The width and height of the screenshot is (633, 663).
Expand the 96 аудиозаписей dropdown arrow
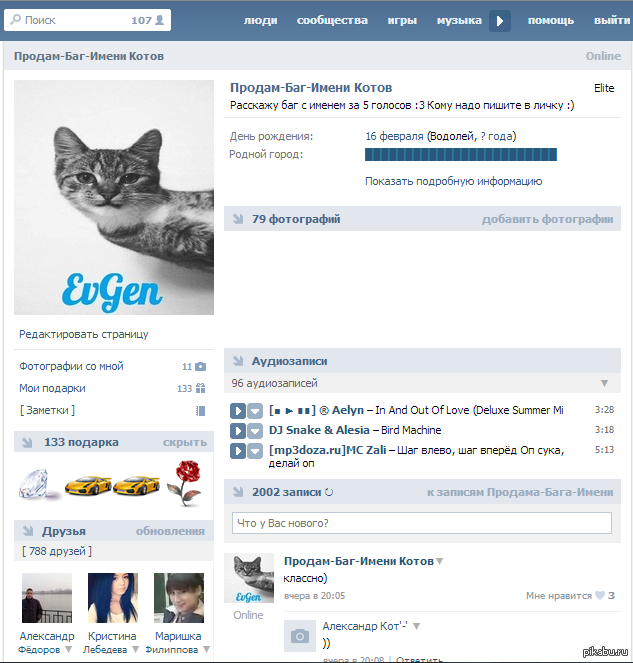coord(605,383)
